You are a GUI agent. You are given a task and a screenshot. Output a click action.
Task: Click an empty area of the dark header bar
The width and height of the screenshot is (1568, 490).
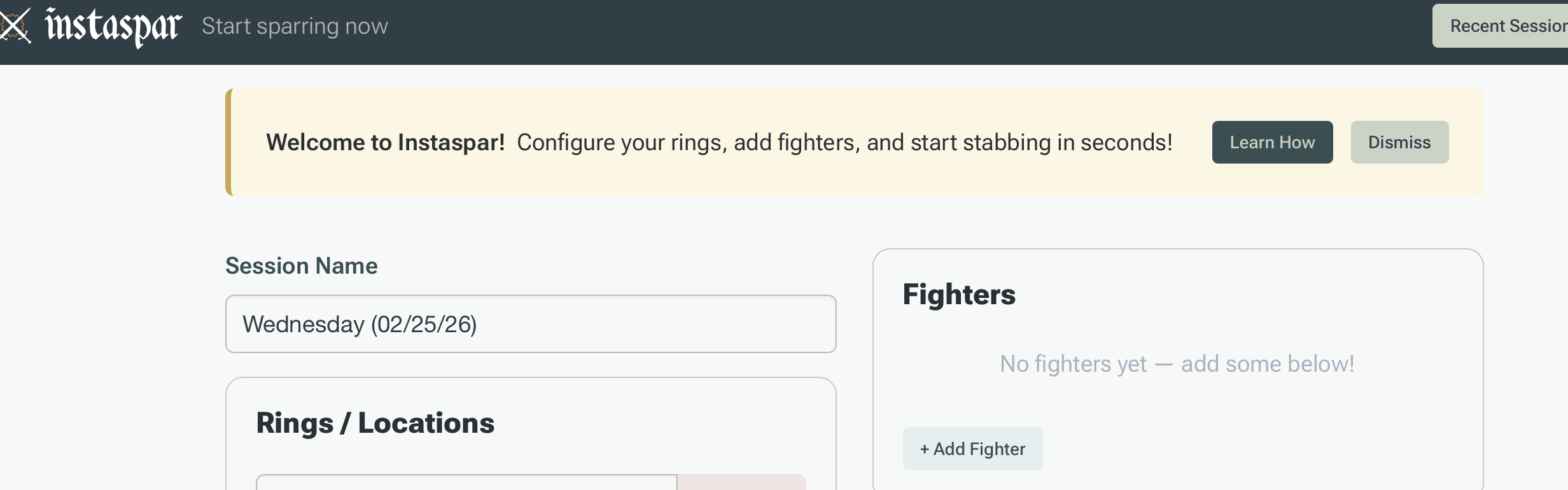point(891,32)
